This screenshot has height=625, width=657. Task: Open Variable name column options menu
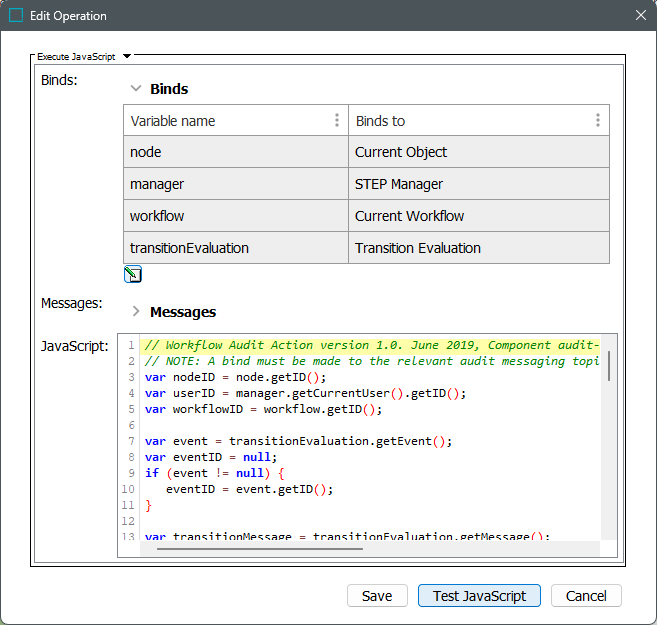click(336, 121)
